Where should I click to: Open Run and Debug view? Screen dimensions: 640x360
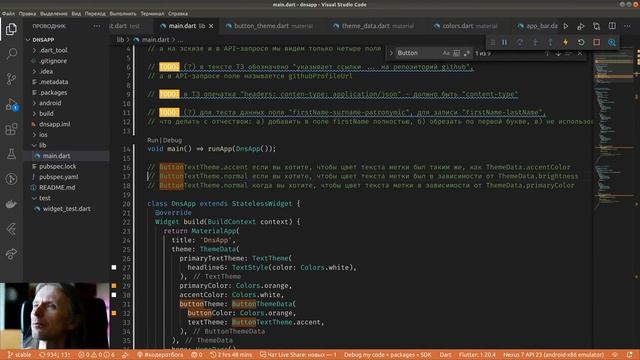click(x=11, y=104)
